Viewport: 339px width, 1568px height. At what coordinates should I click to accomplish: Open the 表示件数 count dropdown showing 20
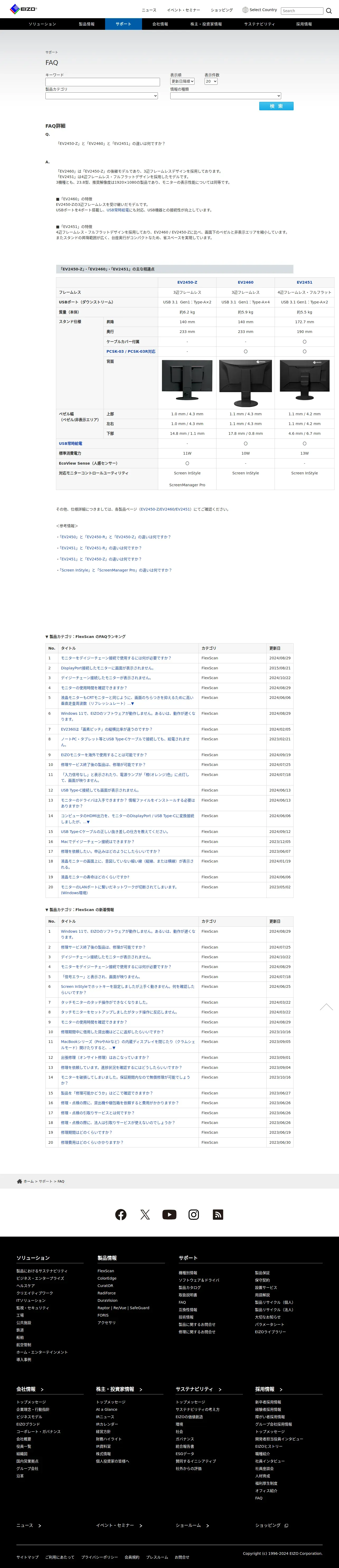coord(211,81)
